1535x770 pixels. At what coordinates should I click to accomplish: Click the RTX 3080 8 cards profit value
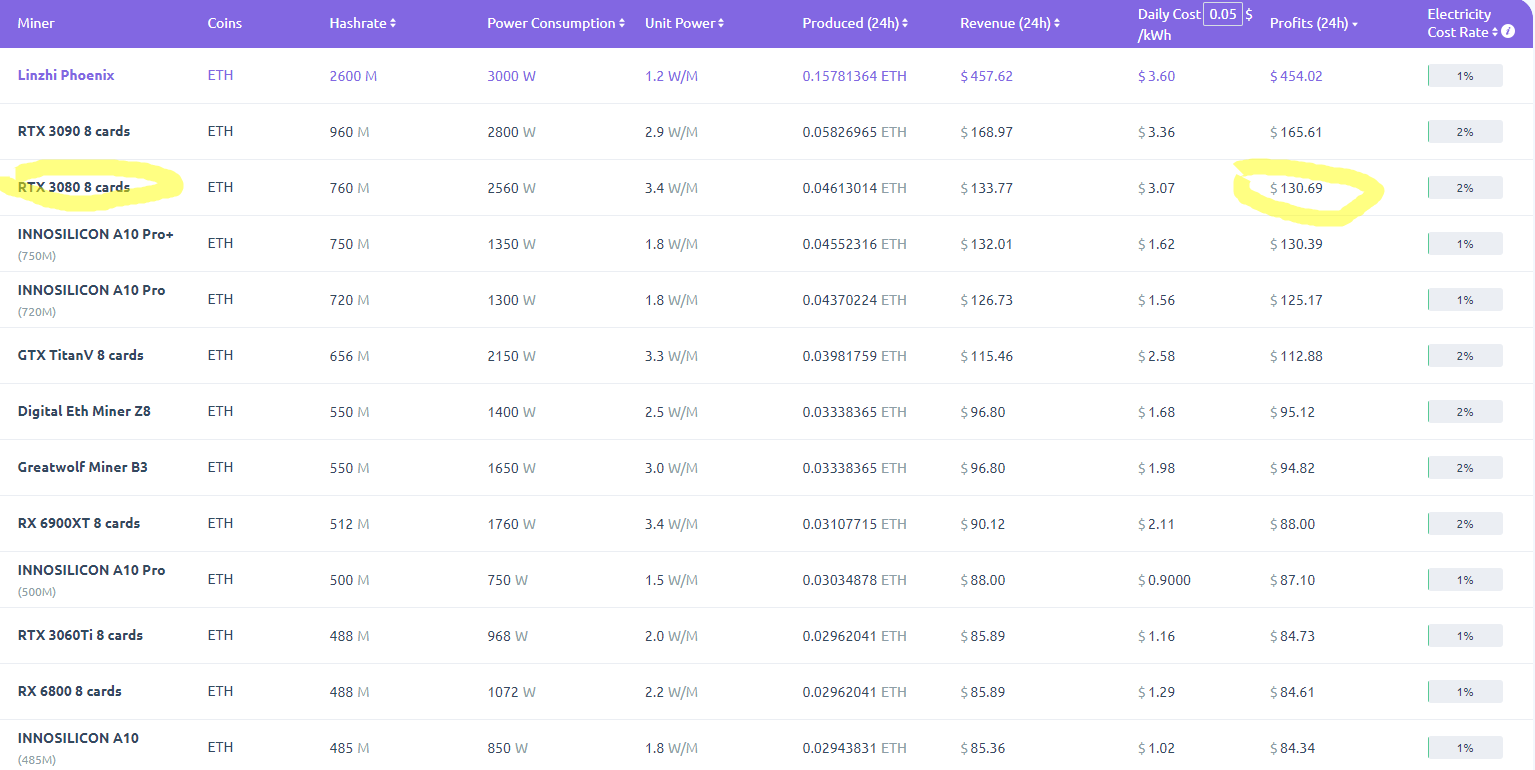click(x=1296, y=188)
